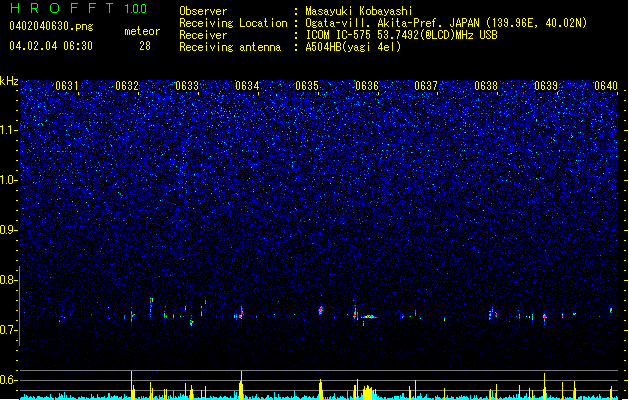This screenshot has width=629, height=400.
Task: Click the long meteor echo just after 0636
Action: coord(368,317)
